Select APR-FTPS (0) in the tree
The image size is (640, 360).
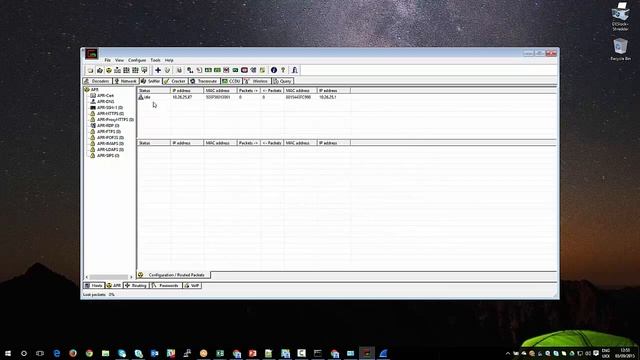[109, 131]
